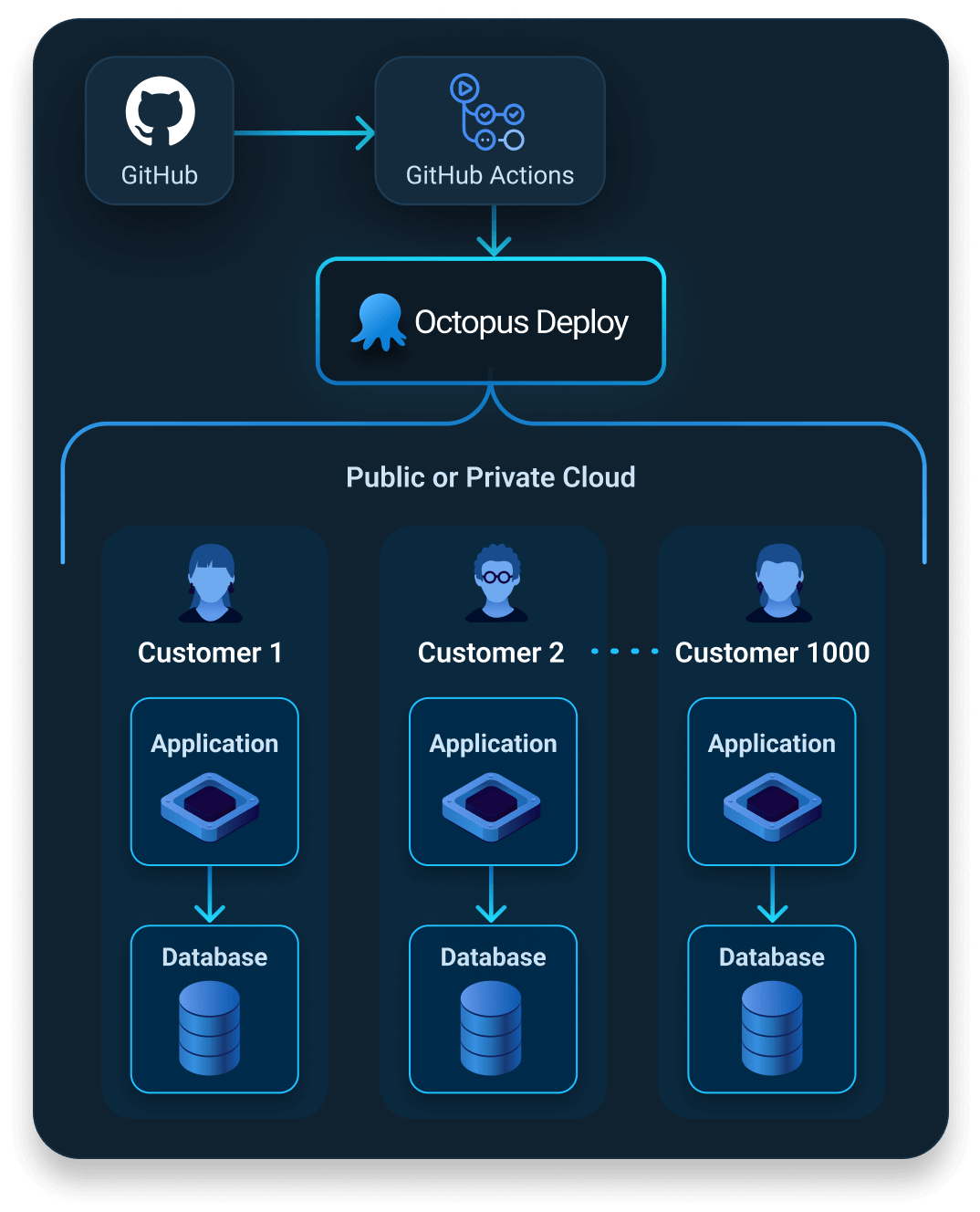The height and width of the screenshot is (1212, 980).
Task: Click Application label under Customer 2
Action: (493, 744)
